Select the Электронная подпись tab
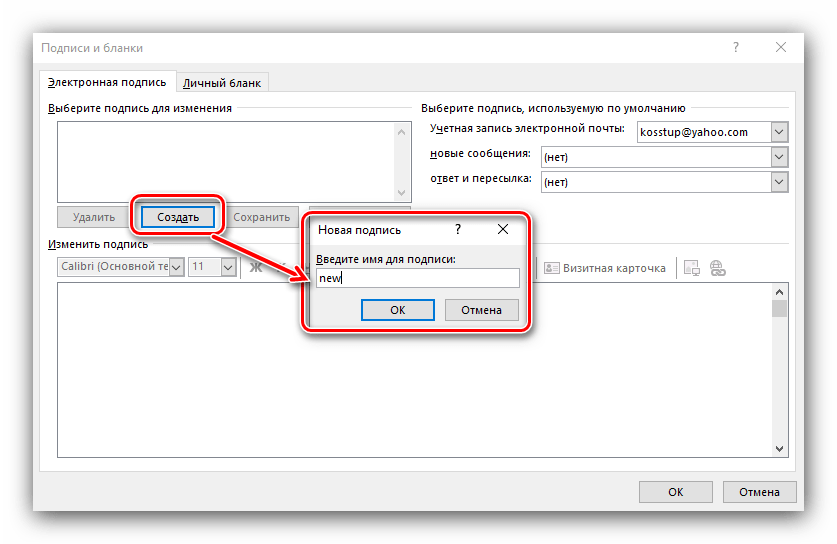 (x=109, y=82)
